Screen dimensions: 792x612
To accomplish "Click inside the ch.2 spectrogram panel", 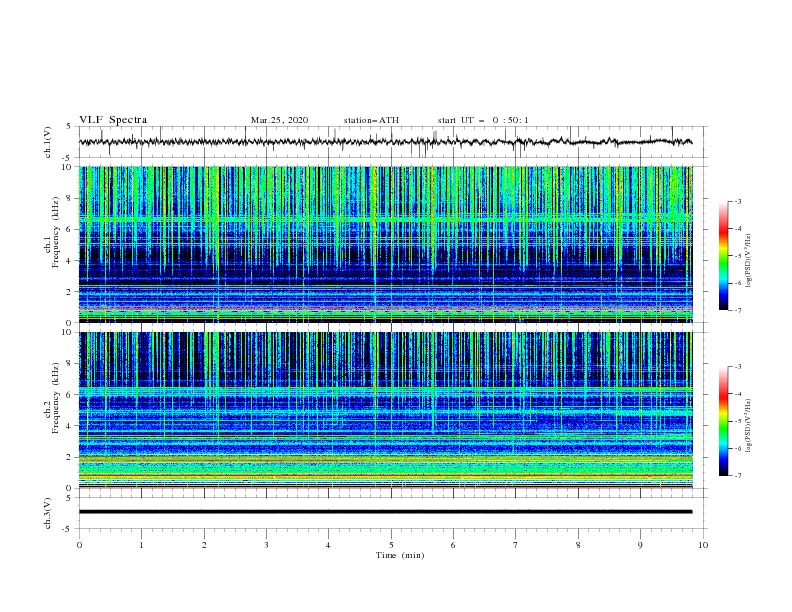I will (x=385, y=410).
